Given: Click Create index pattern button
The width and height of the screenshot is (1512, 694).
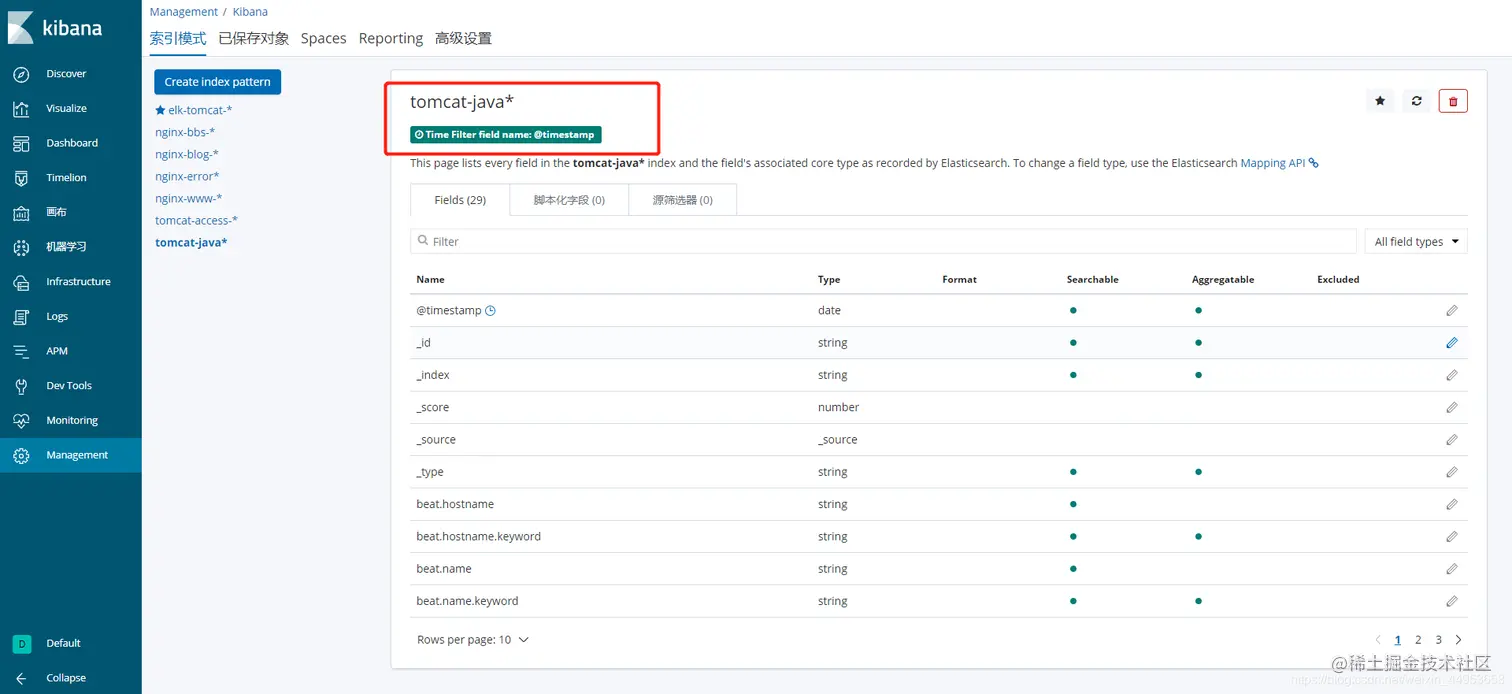Looking at the screenshot, I should pos(218,82).
